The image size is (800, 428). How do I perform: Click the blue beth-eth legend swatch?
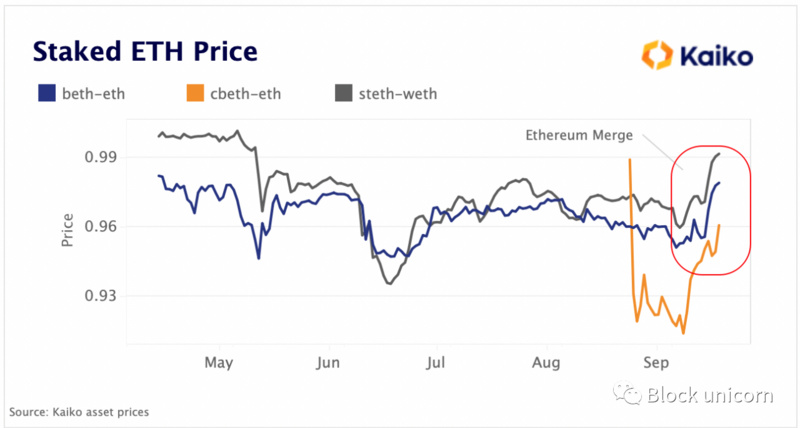46,93
